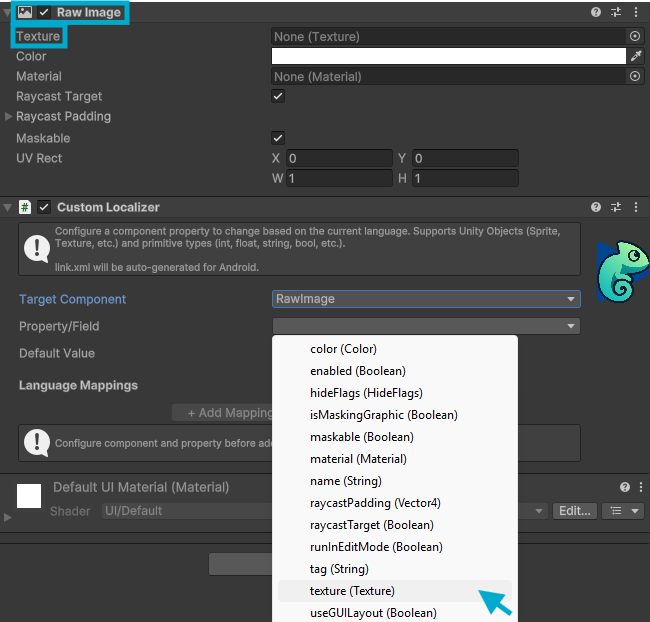650x622 pixels.
Task: Toggle the Raycast Target checkbox
Action: [278, 96]
